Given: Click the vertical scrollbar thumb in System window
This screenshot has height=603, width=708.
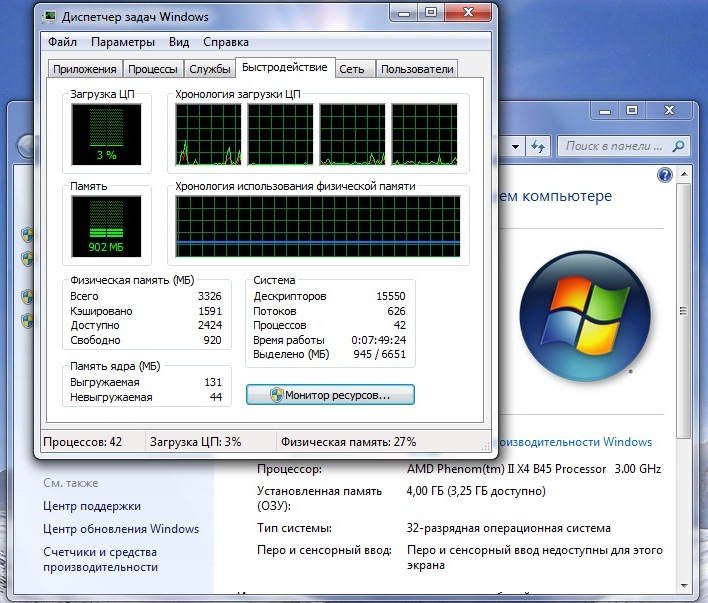Looking at the screenshot, I should pos(684,310).
